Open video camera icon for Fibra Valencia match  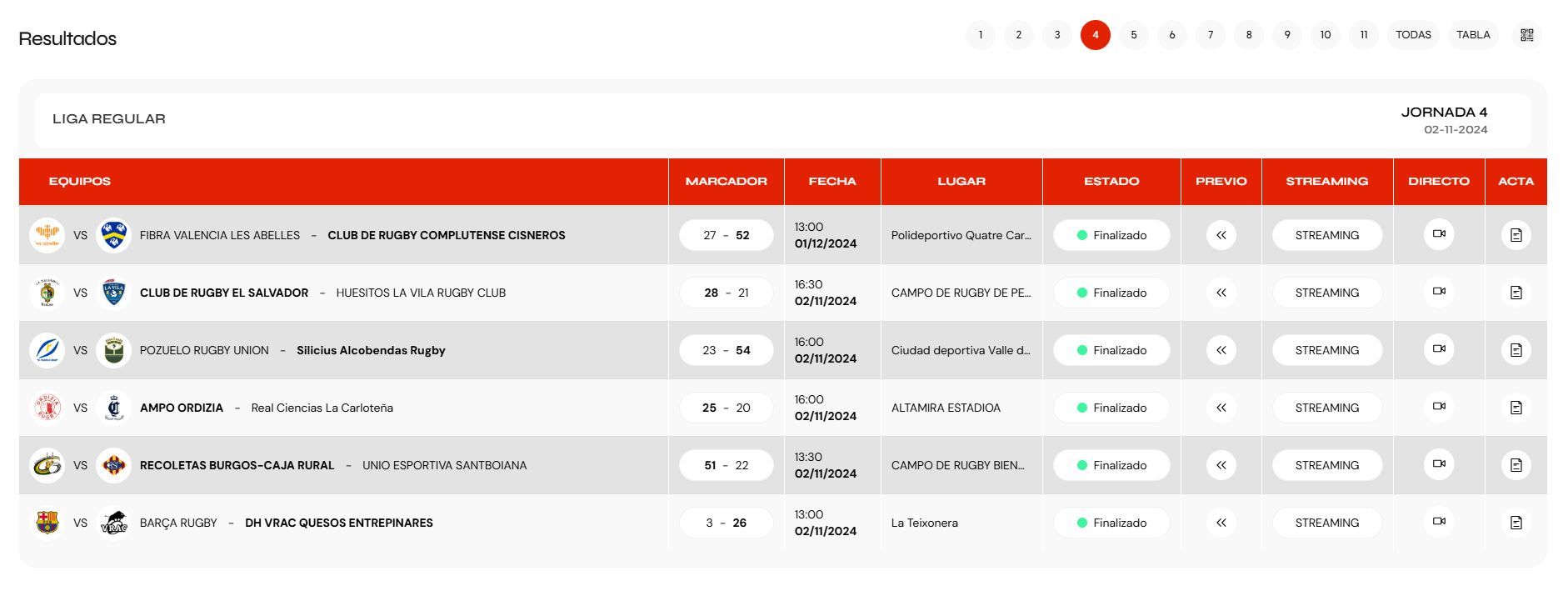pos(1439,234)
